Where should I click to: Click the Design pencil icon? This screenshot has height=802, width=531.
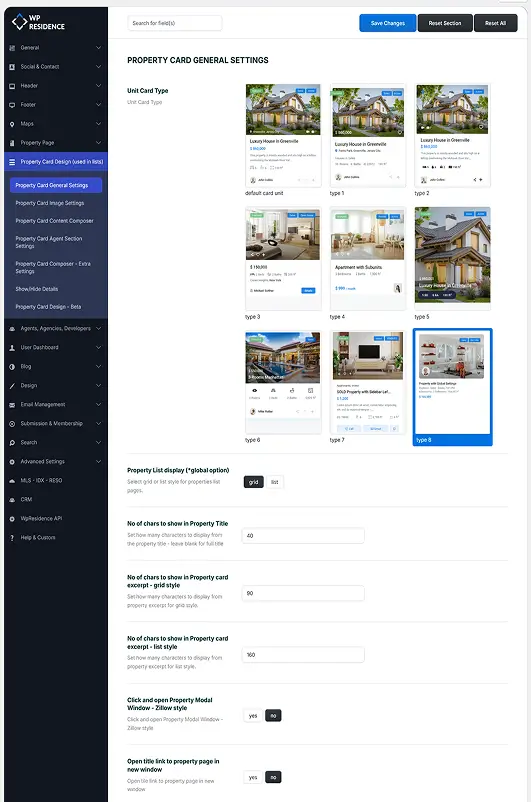point(12,386)
